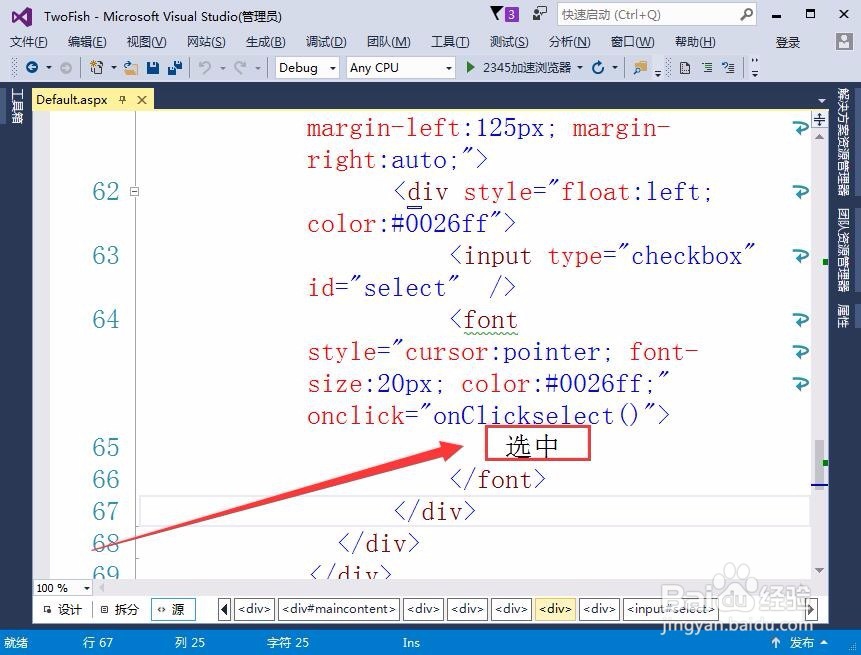
Task: Open the active files tab list dropdown
Action: click(x=821, y=101)
